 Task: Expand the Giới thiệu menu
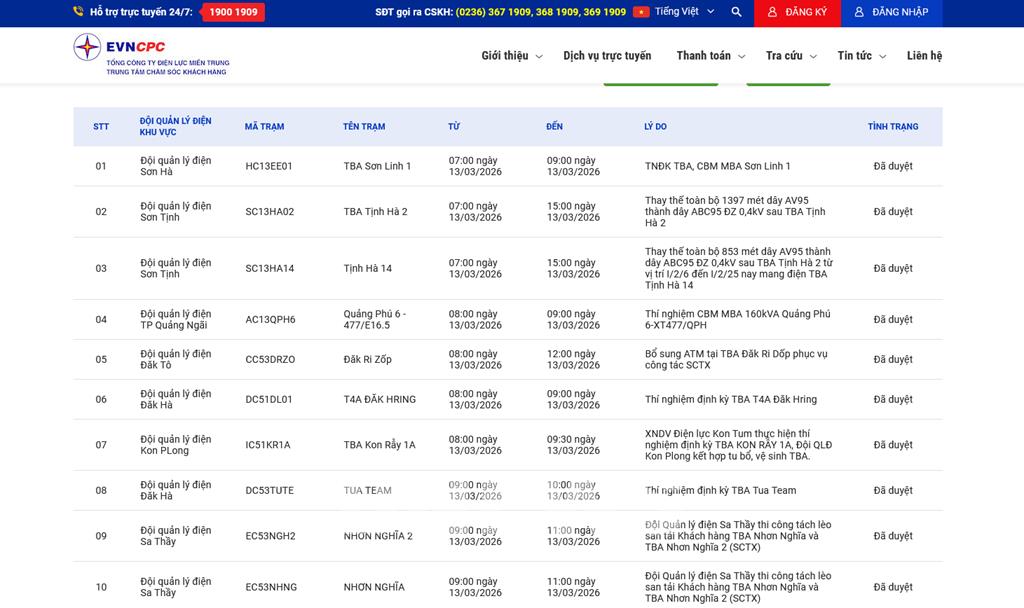coord(511,56)
